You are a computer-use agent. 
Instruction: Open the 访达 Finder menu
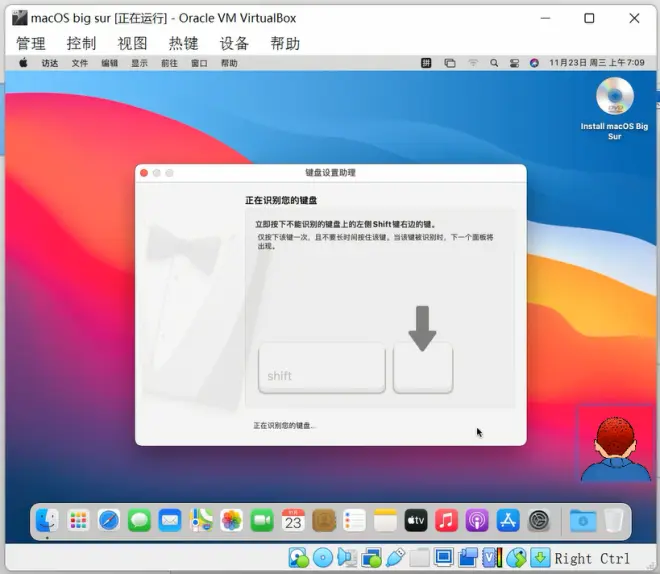pos(50,63)
